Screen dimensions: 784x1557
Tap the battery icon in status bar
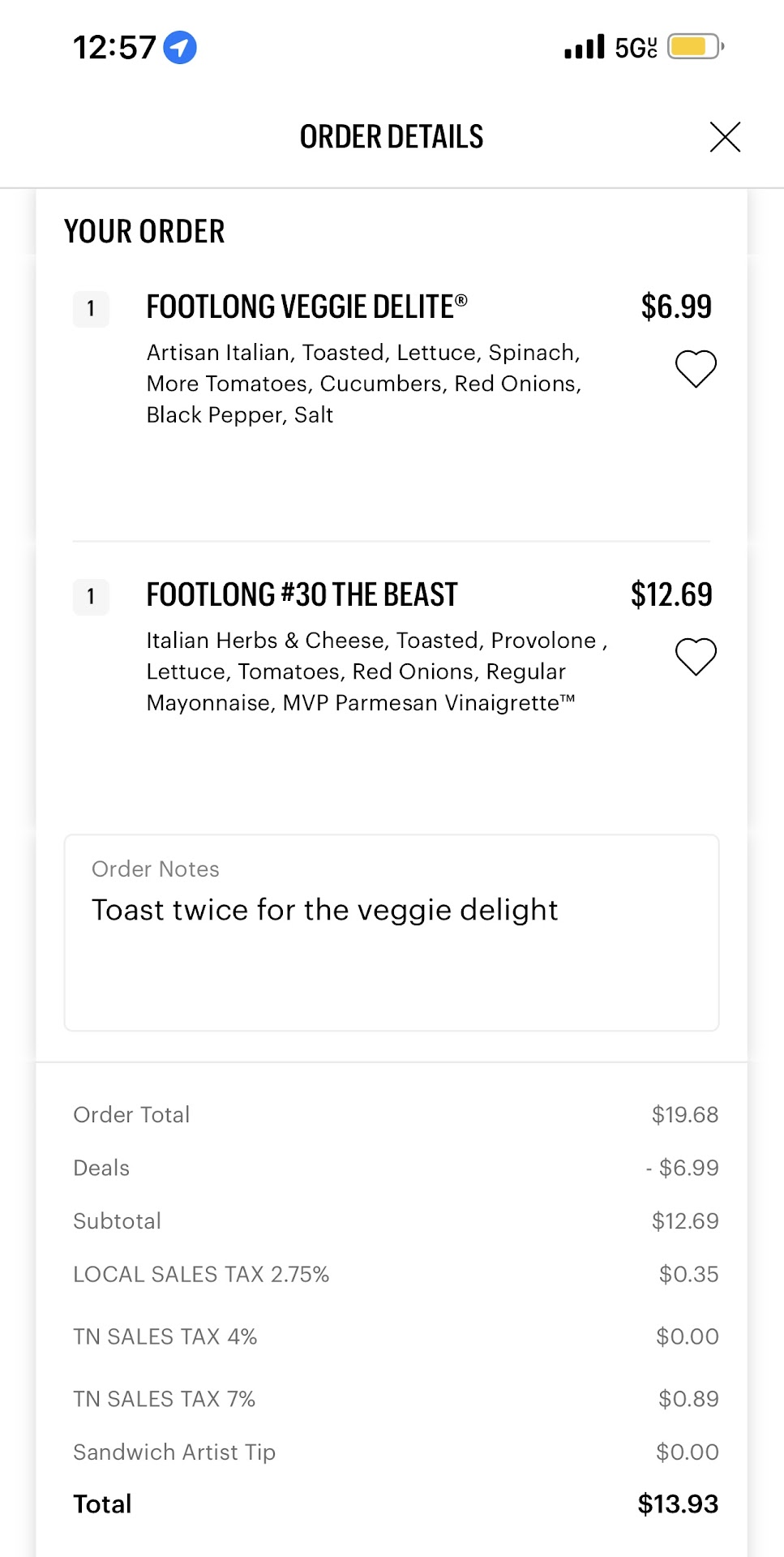pos(695,47)
